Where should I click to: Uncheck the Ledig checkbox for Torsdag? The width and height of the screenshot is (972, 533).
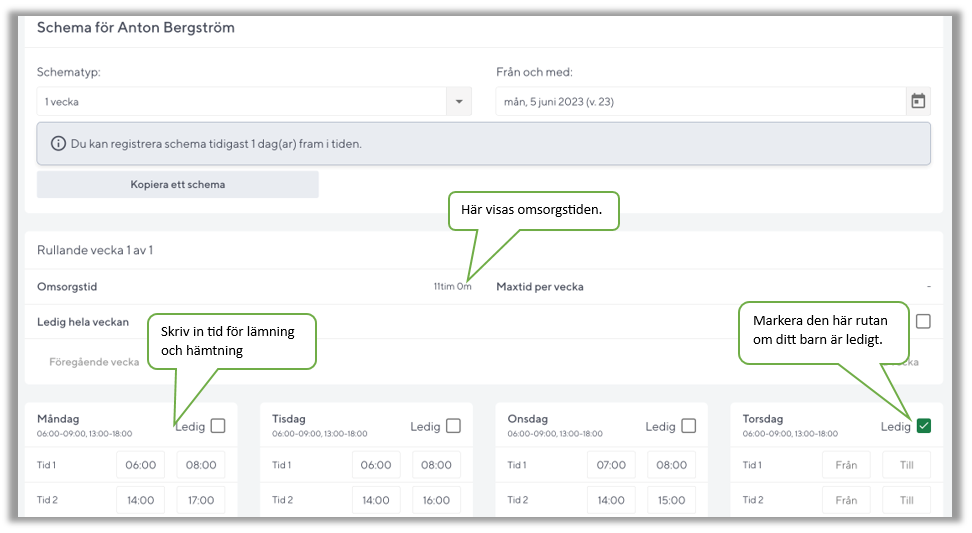(924, 426)
